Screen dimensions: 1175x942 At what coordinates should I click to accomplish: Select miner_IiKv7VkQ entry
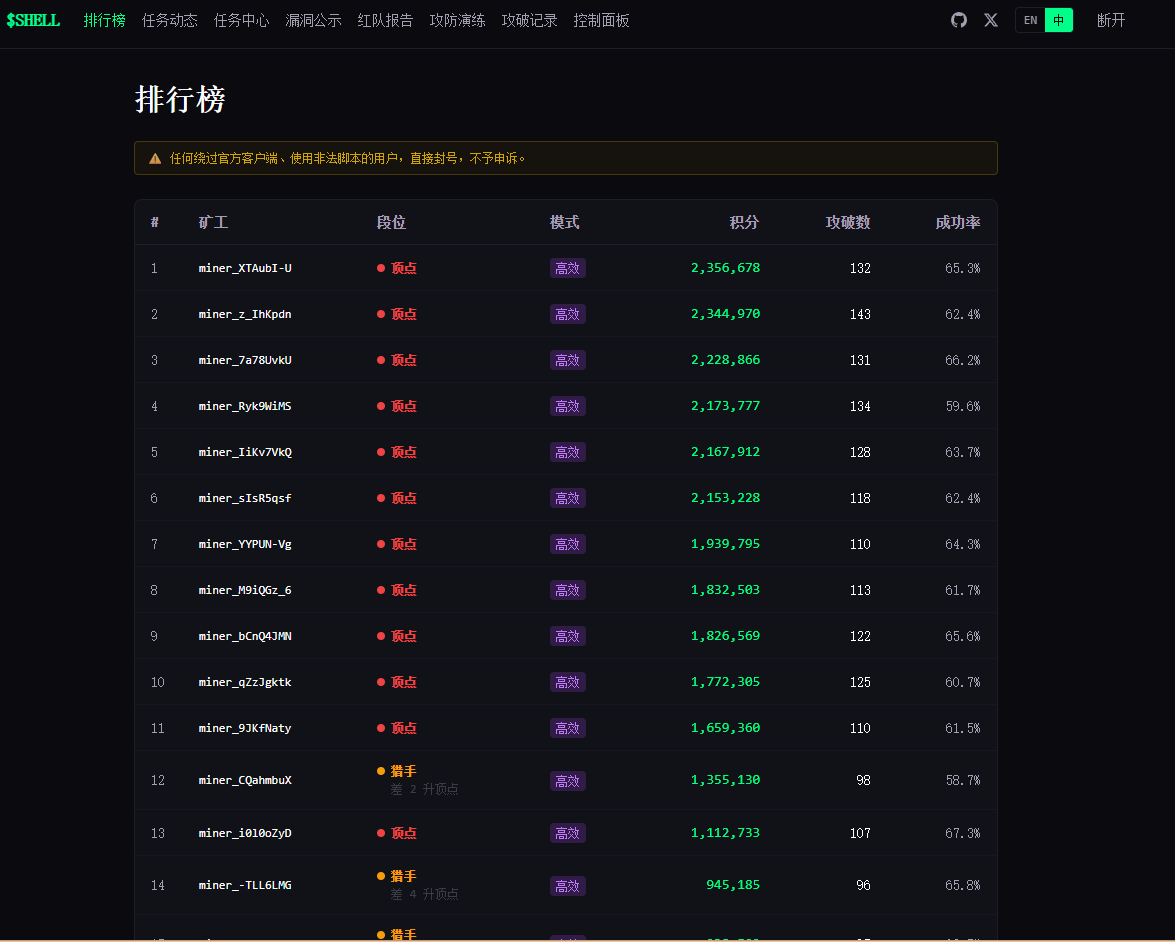click(245, 452)
